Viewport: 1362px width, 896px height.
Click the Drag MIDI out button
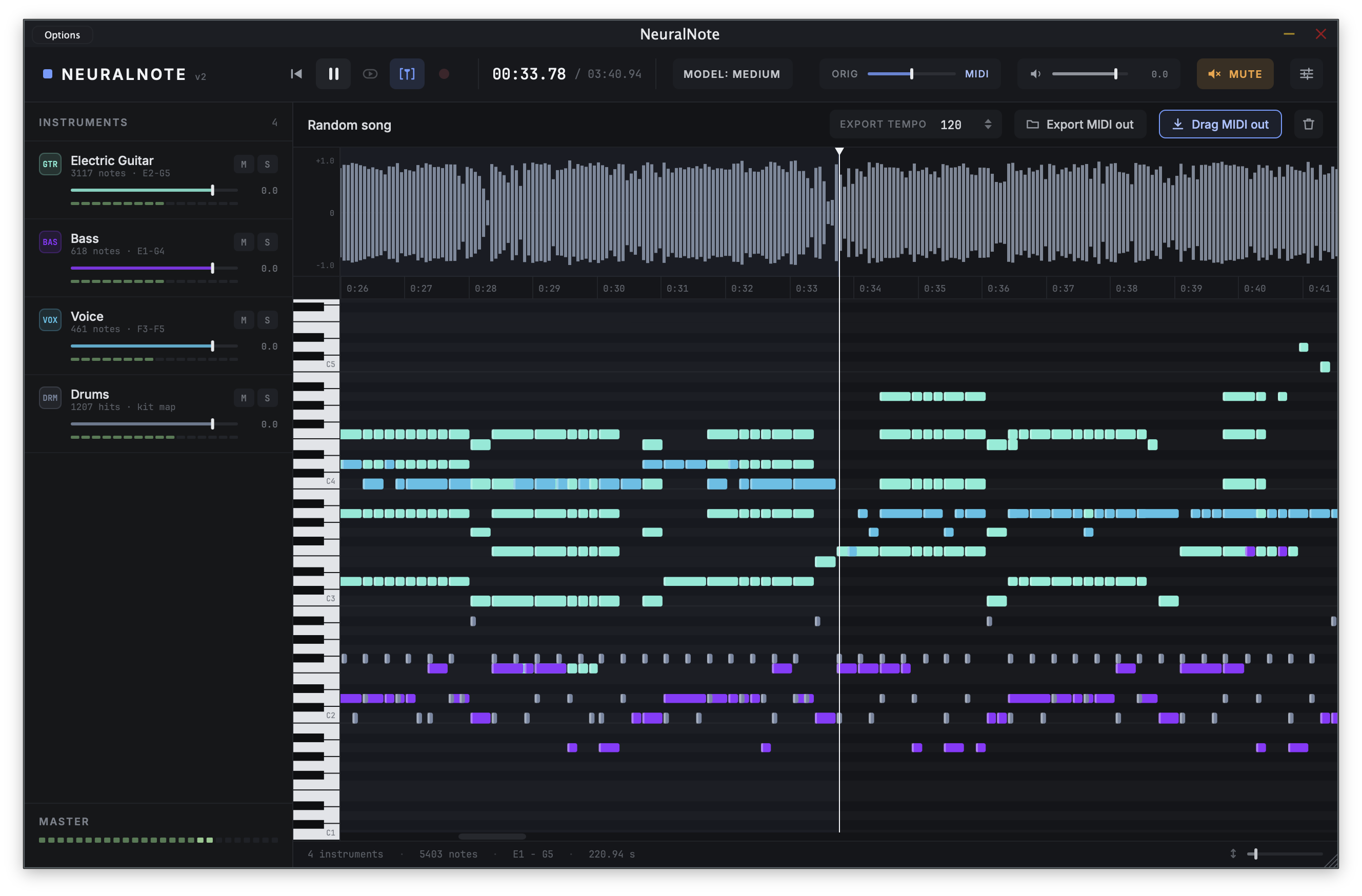click(x=1220, y=124)
